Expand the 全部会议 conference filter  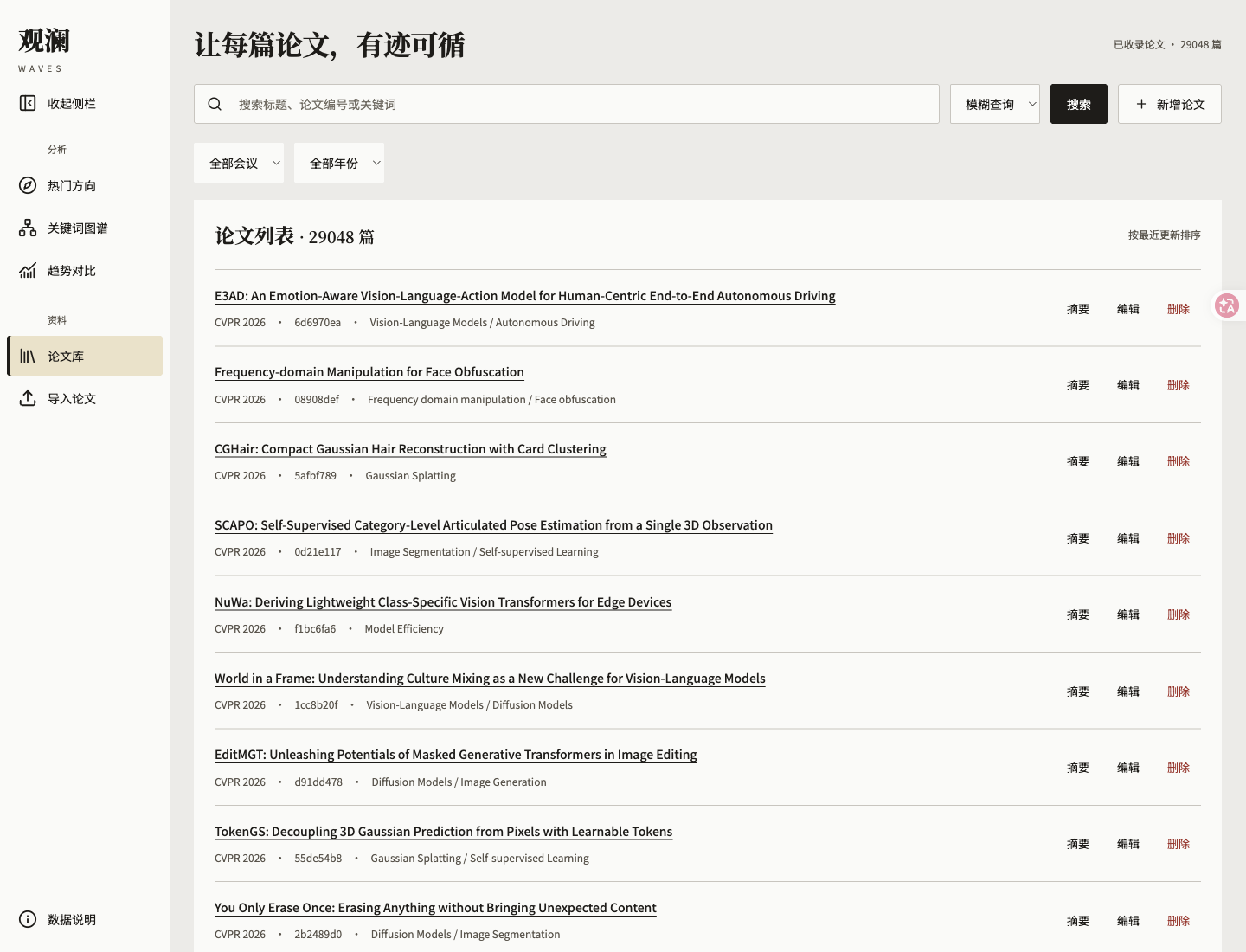[x=239, y=163]
